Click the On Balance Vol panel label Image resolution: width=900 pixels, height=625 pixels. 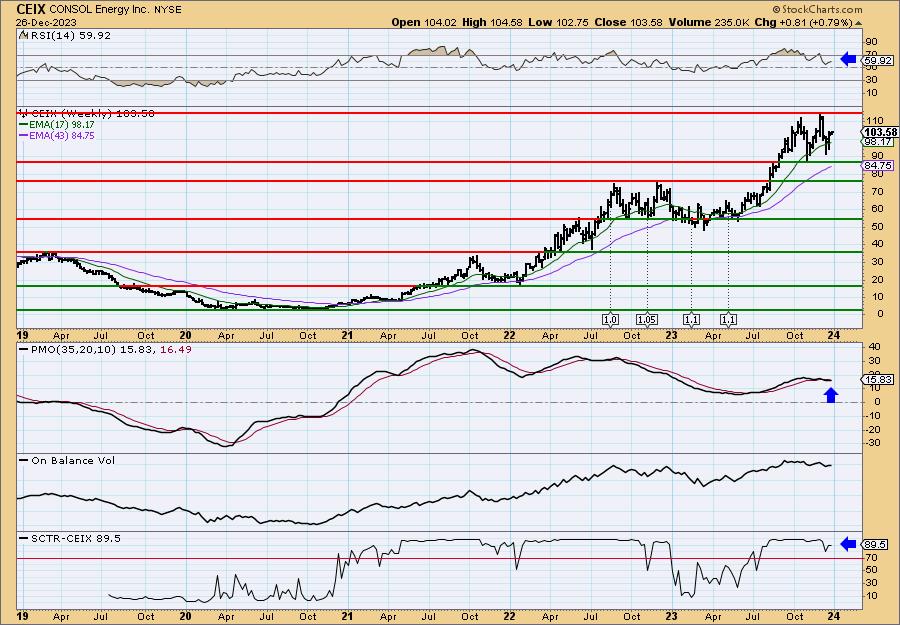pyautogui.click(x=73, y=461)
